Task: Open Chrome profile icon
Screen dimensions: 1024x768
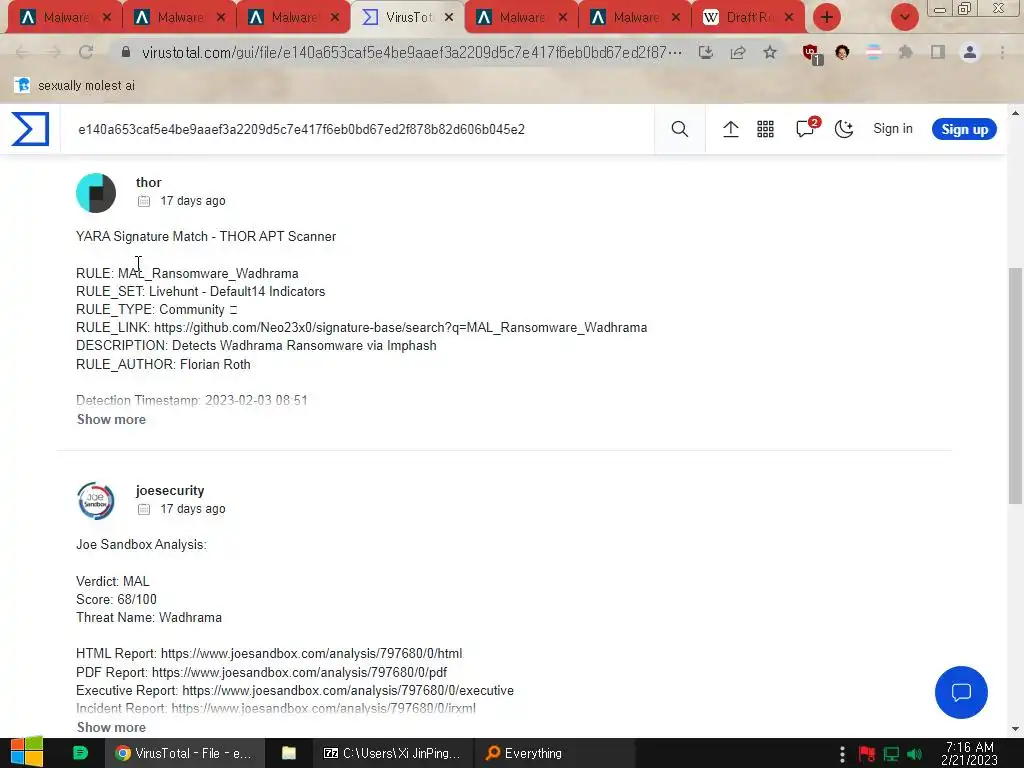Action: (x=970, y=52)
